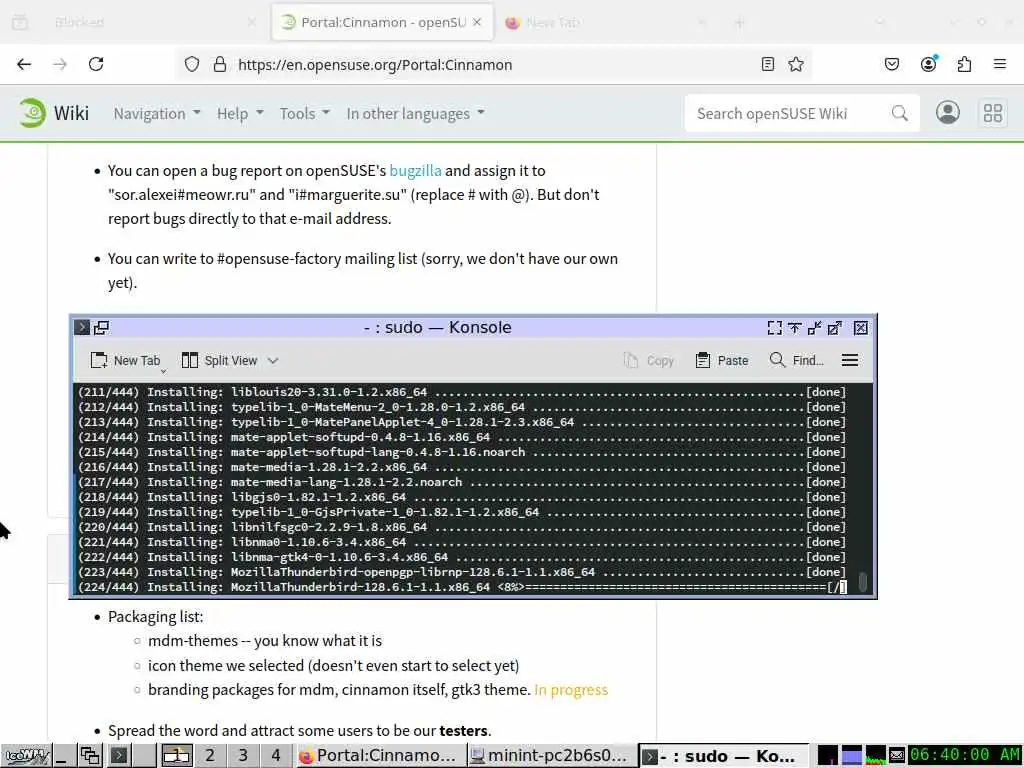The width and height of the screenshot is (1024, 768).
Task: Switch to workspace 4 in taskbar
Action: coord(276,756)
